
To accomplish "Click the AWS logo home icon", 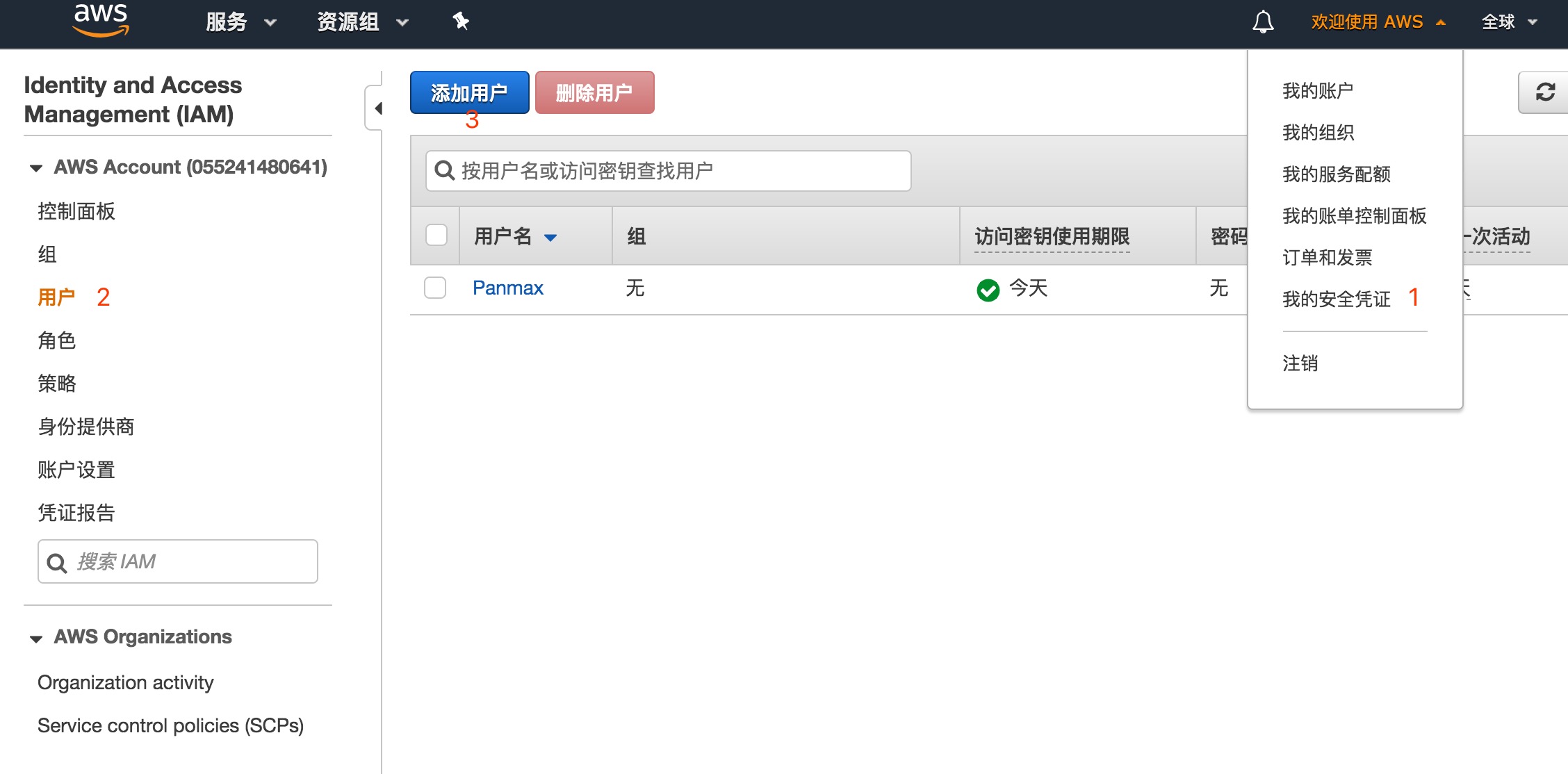I will [x=101, y=21].
